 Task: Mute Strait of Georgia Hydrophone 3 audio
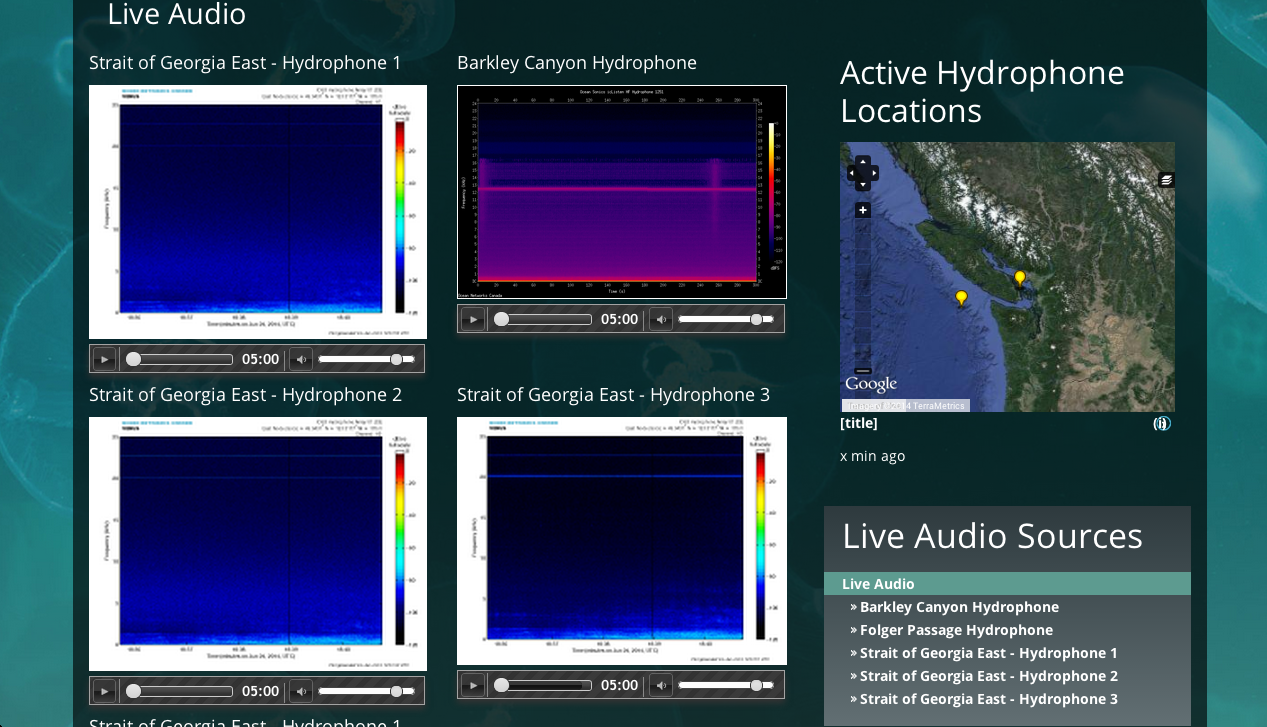[661, 685]
